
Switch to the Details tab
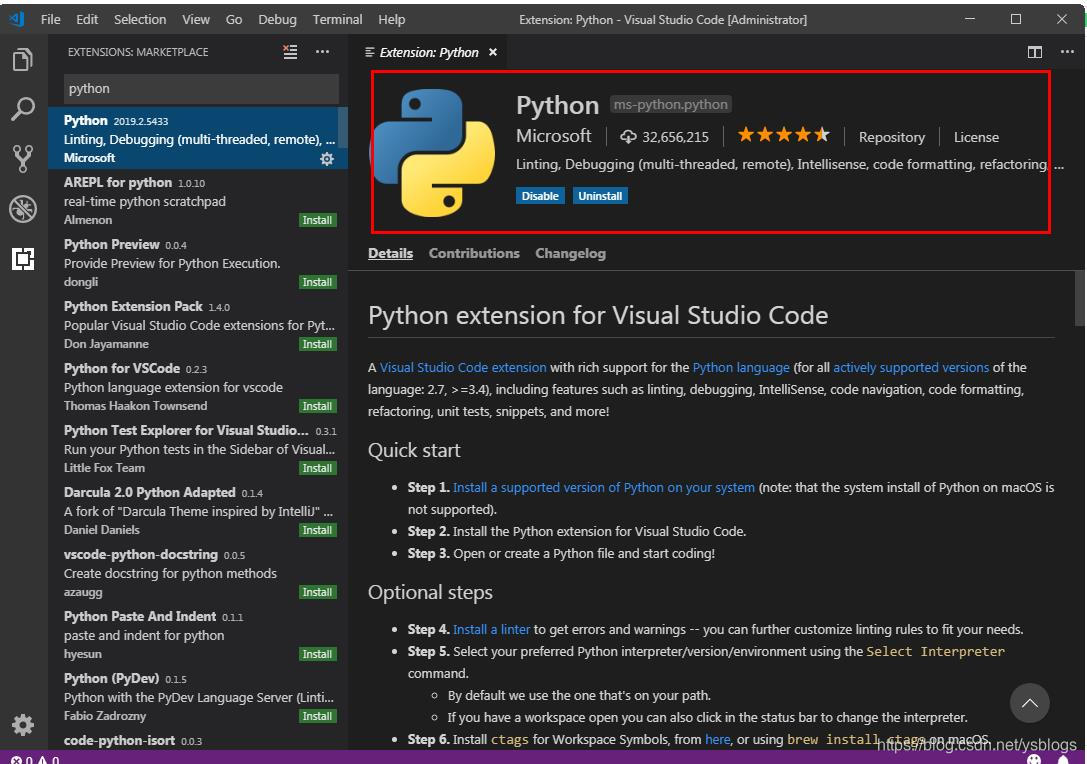pyautogui.click(x=390, y=253)
